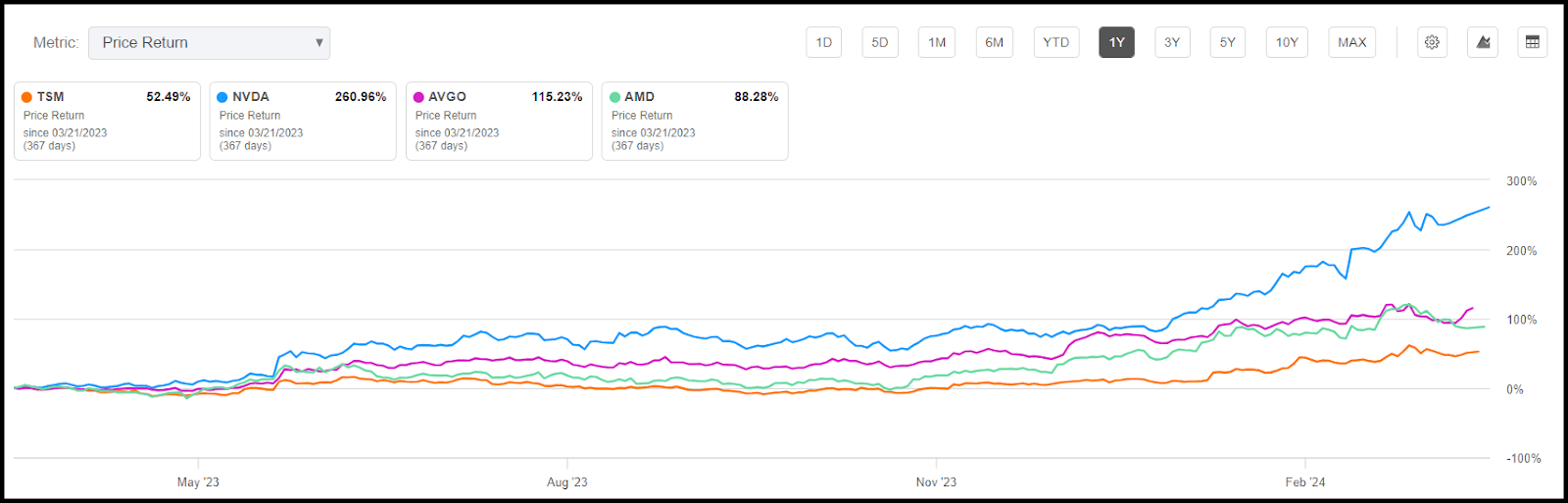
Task: Select the active 1Y range button
Action: pos(1116,42)
